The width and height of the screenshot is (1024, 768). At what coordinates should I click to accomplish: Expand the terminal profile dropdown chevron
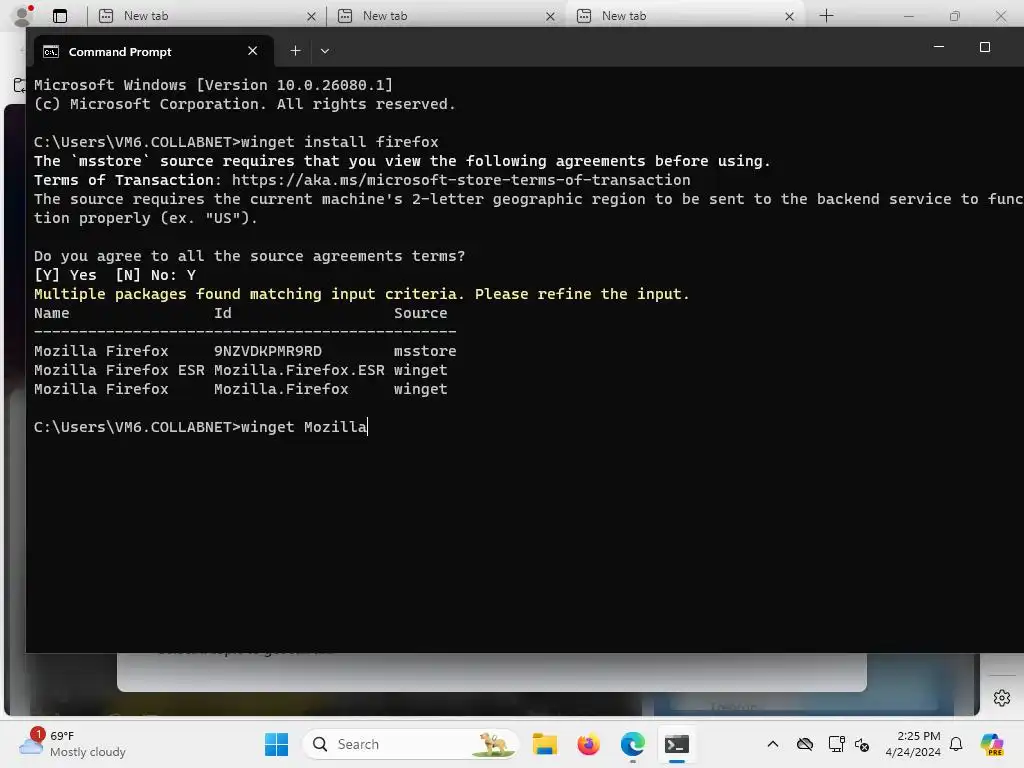(325, 51)
